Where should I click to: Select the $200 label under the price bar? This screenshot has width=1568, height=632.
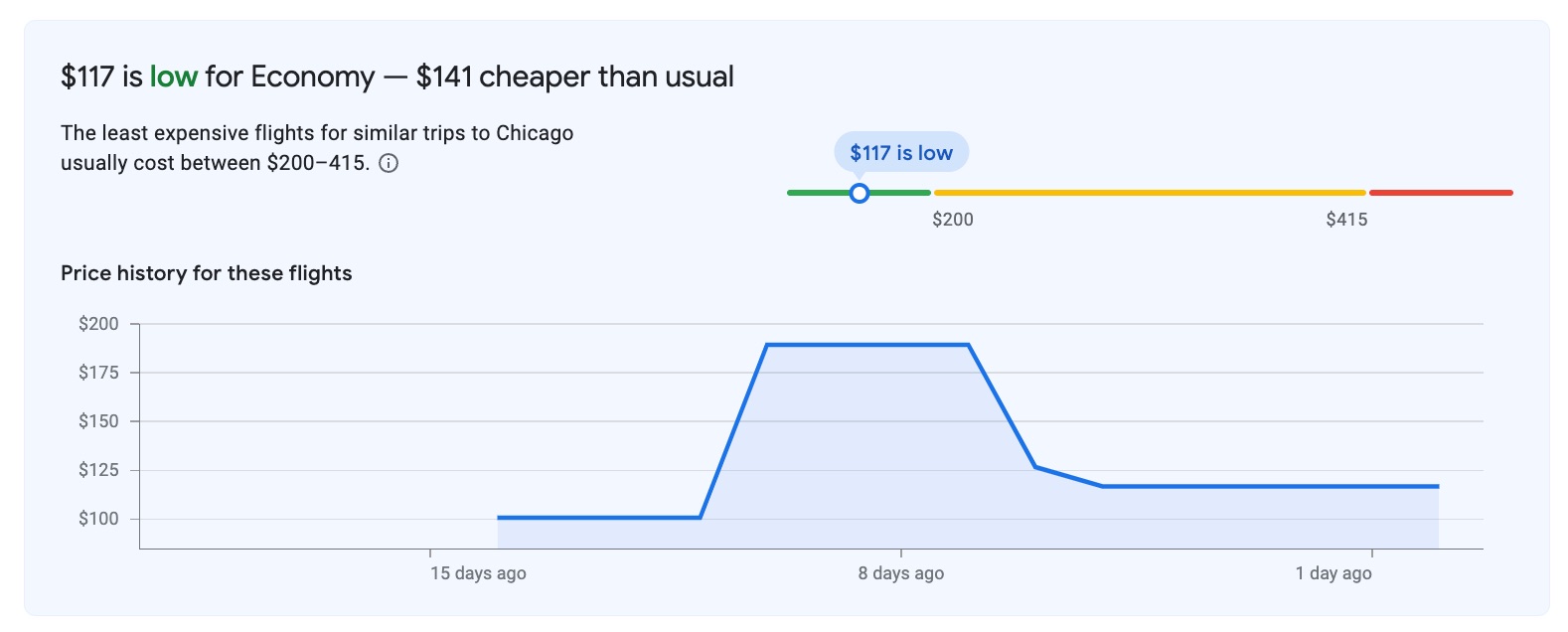[952, 220]
